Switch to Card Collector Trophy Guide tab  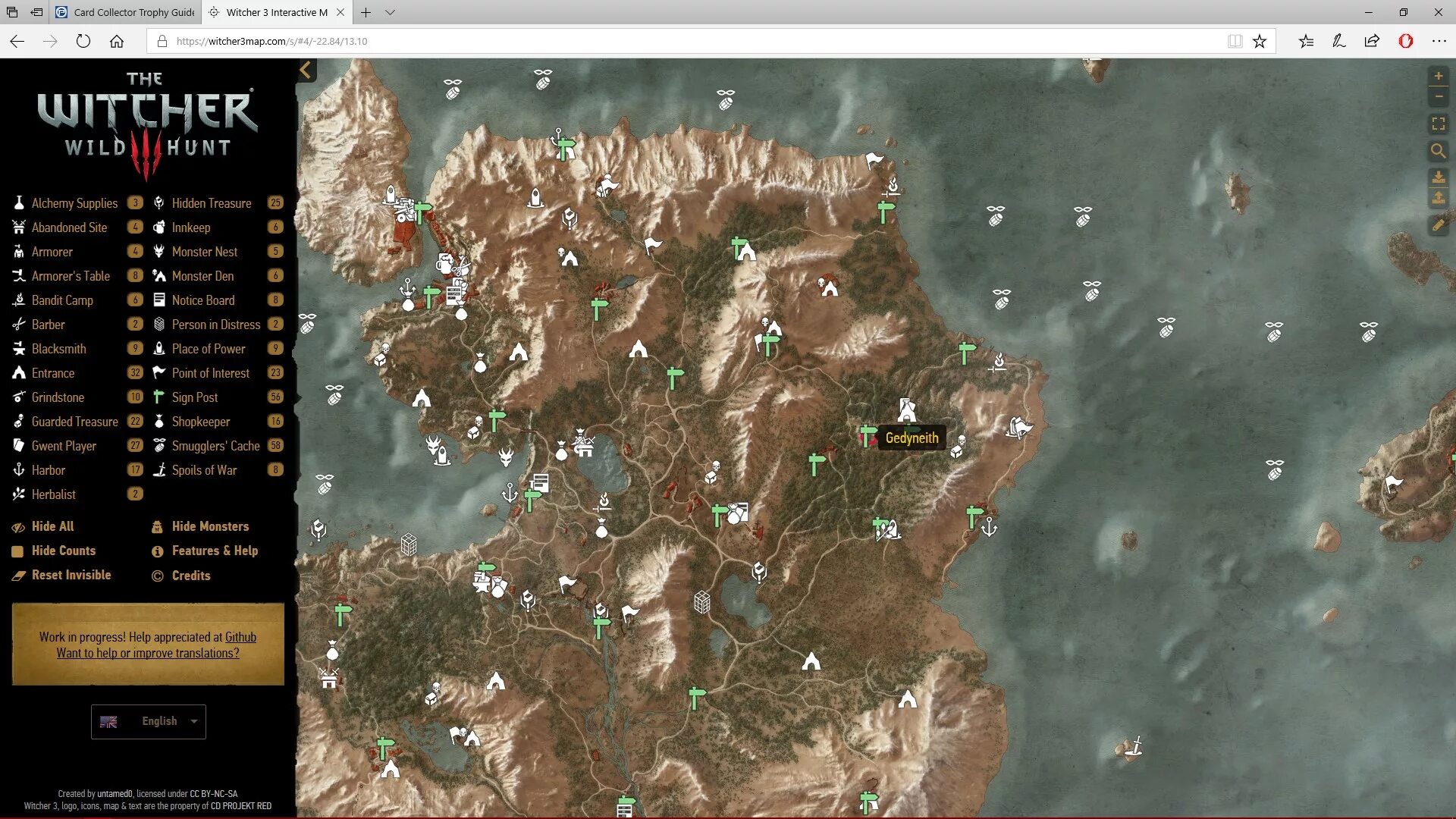(x=125, y=12)
